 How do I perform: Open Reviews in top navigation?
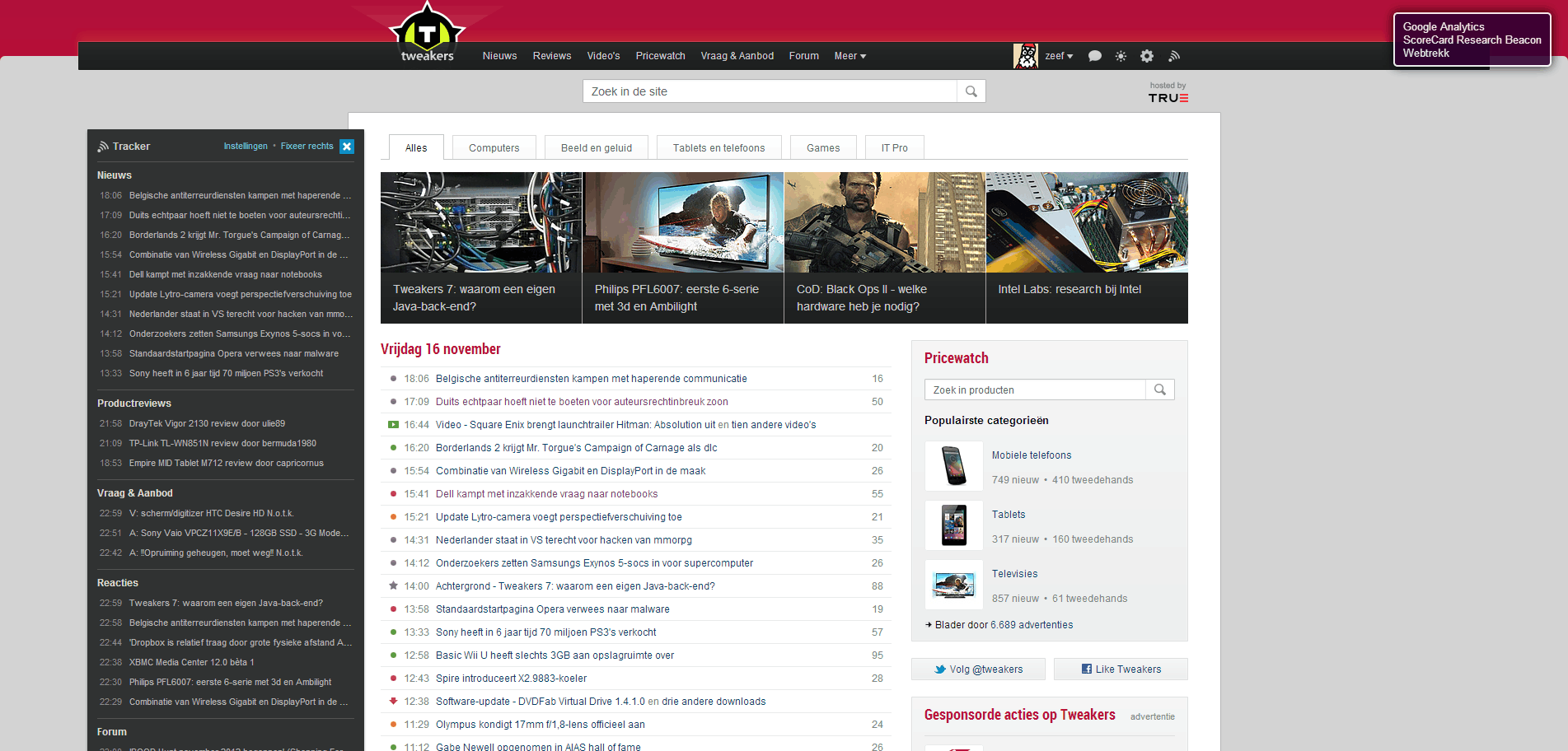click(x=552, y=56)
